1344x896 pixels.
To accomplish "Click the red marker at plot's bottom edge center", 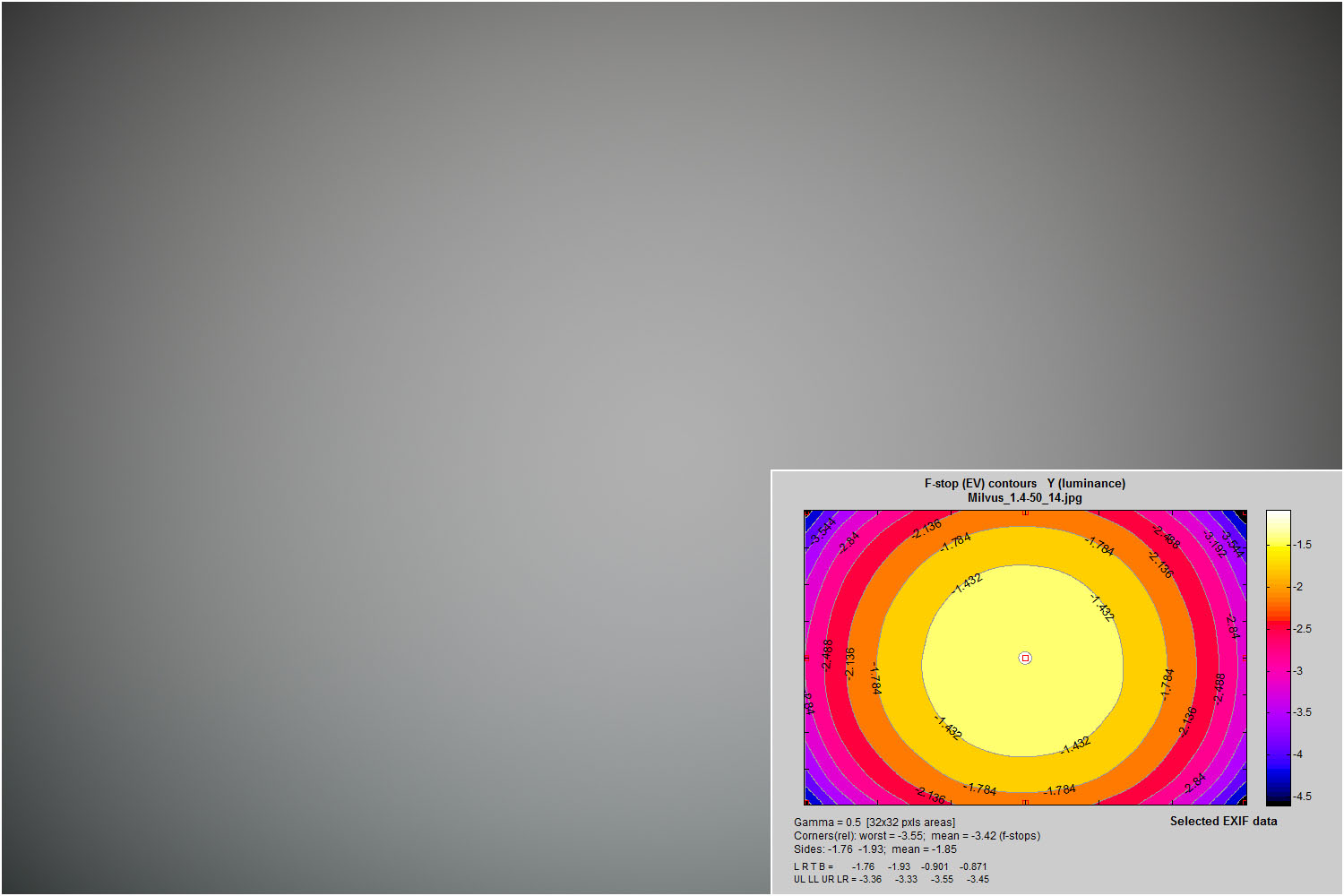I will coord(1025,803).
